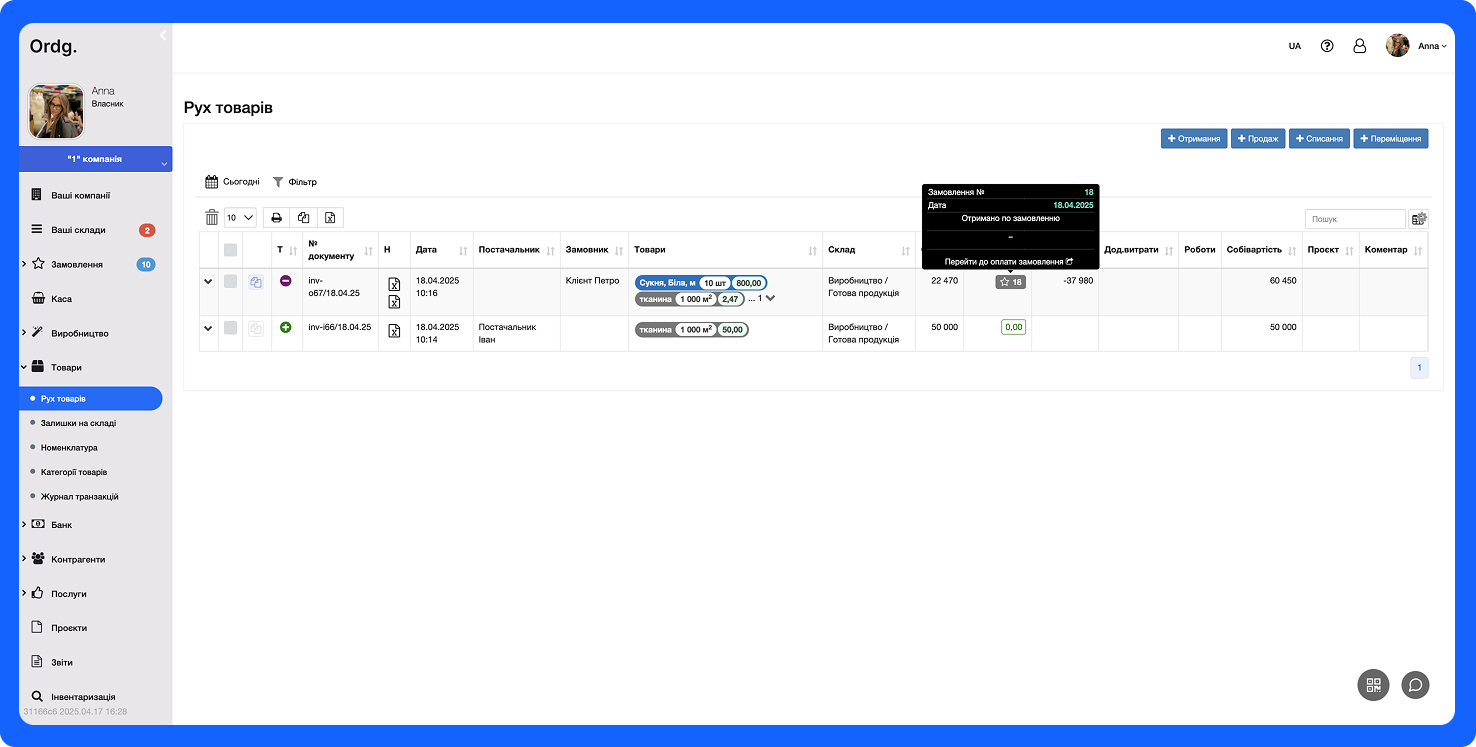Print the goods movement table
The width and height of the screenshot is (1476, 747).
tap(277, 217)
